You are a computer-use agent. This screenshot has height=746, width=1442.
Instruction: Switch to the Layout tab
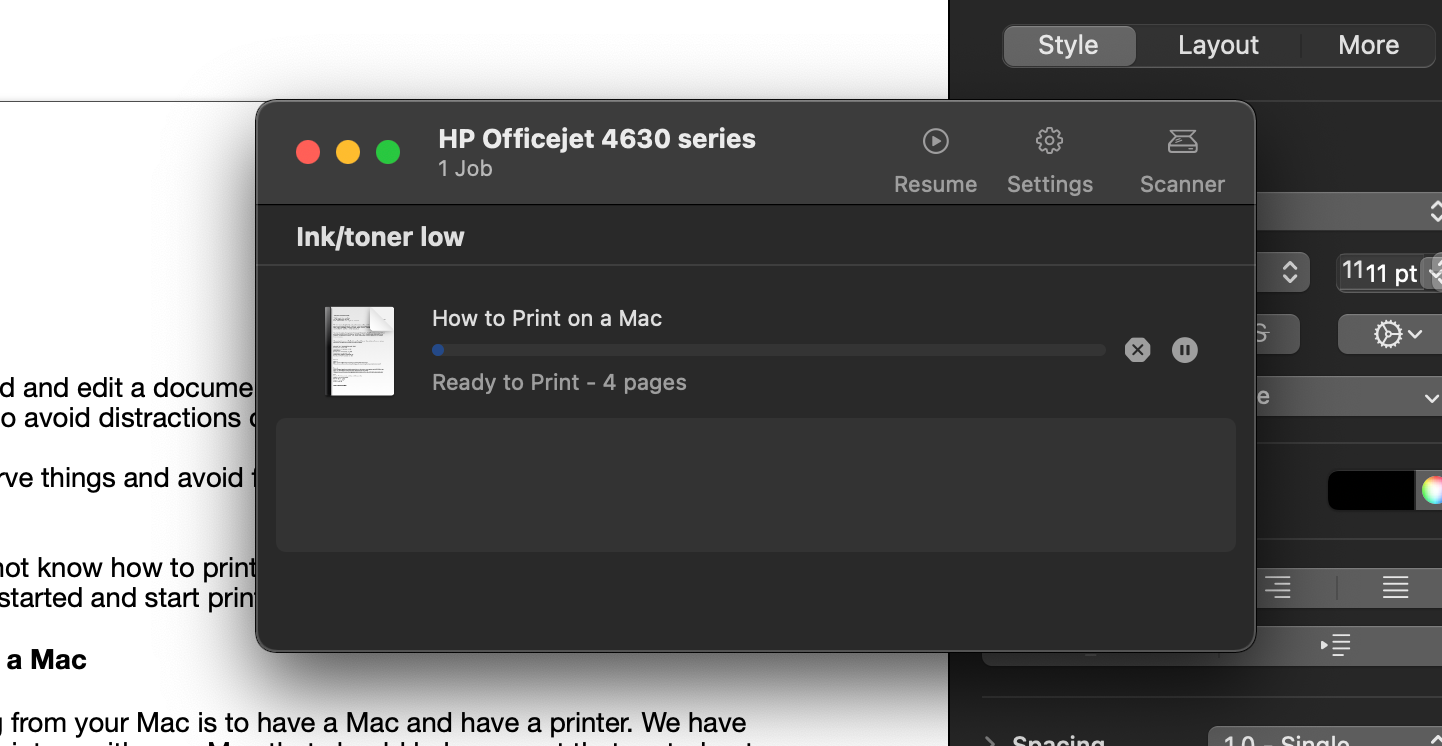[x=1217, y=45]
